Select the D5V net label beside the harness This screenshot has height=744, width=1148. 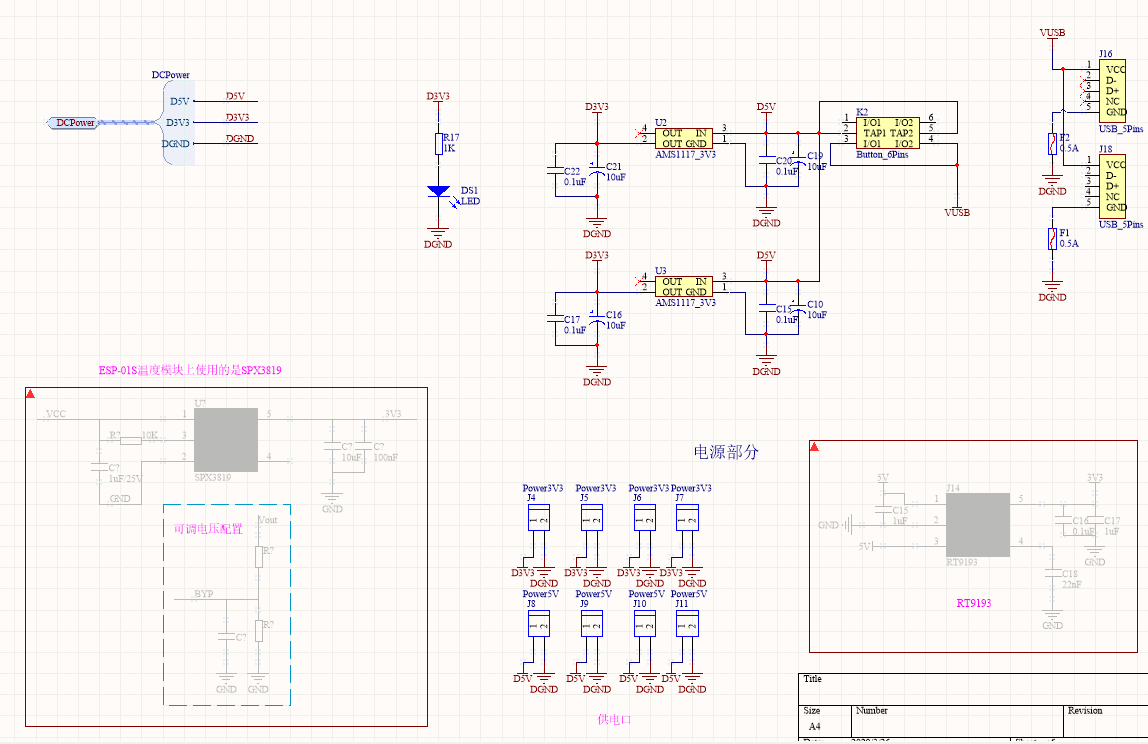click(x=235, y=96)
